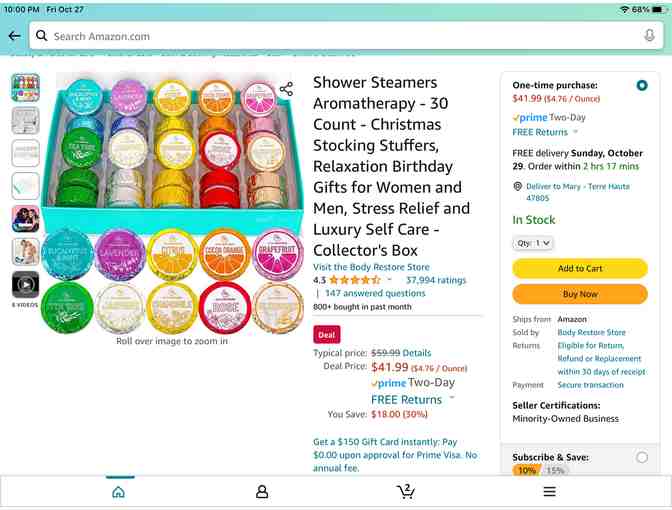Click the share icon on product image
This screenshot has height=510, width=672.
coord(286,89)
